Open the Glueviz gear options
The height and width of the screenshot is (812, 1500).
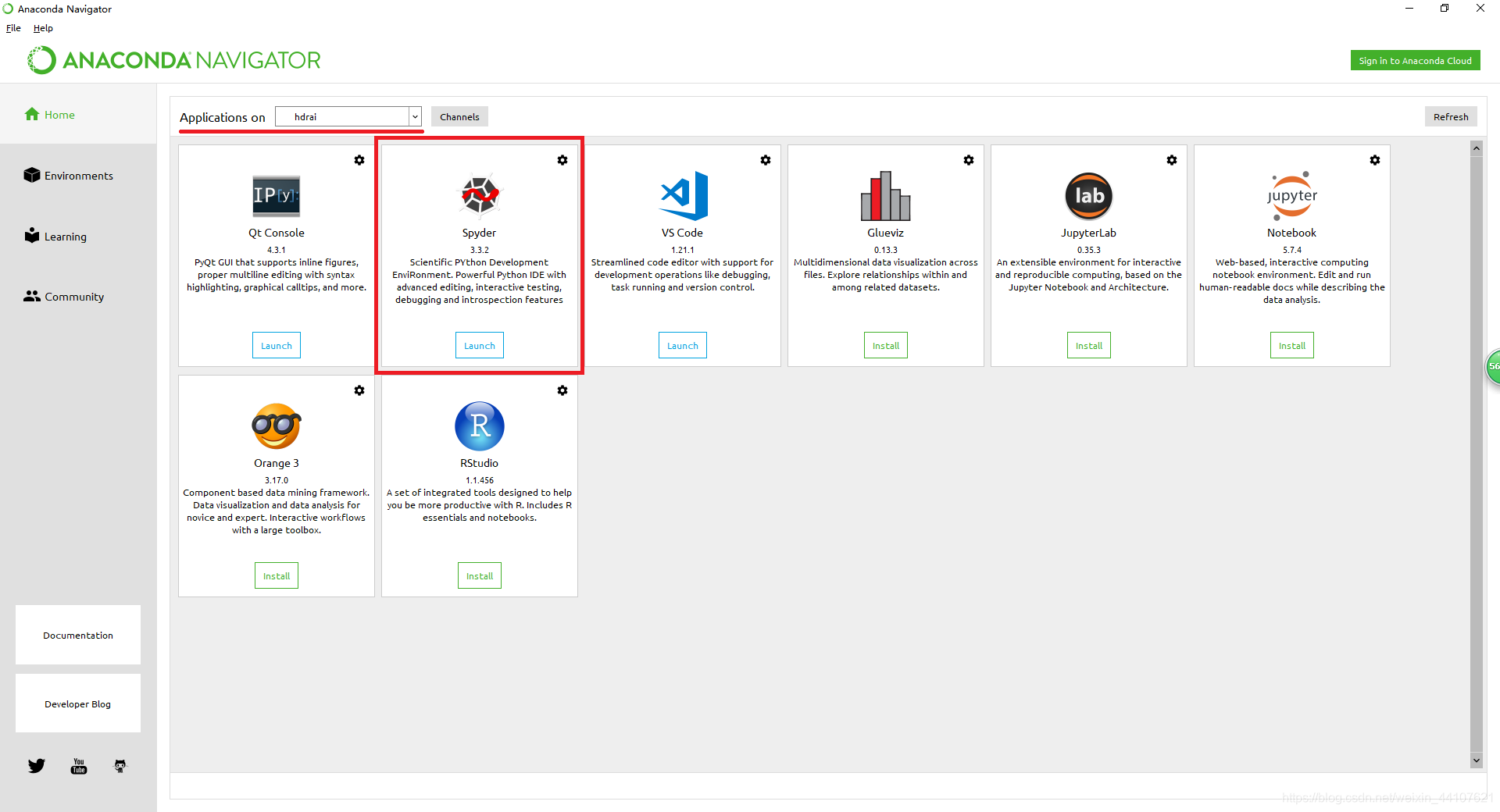969,160
